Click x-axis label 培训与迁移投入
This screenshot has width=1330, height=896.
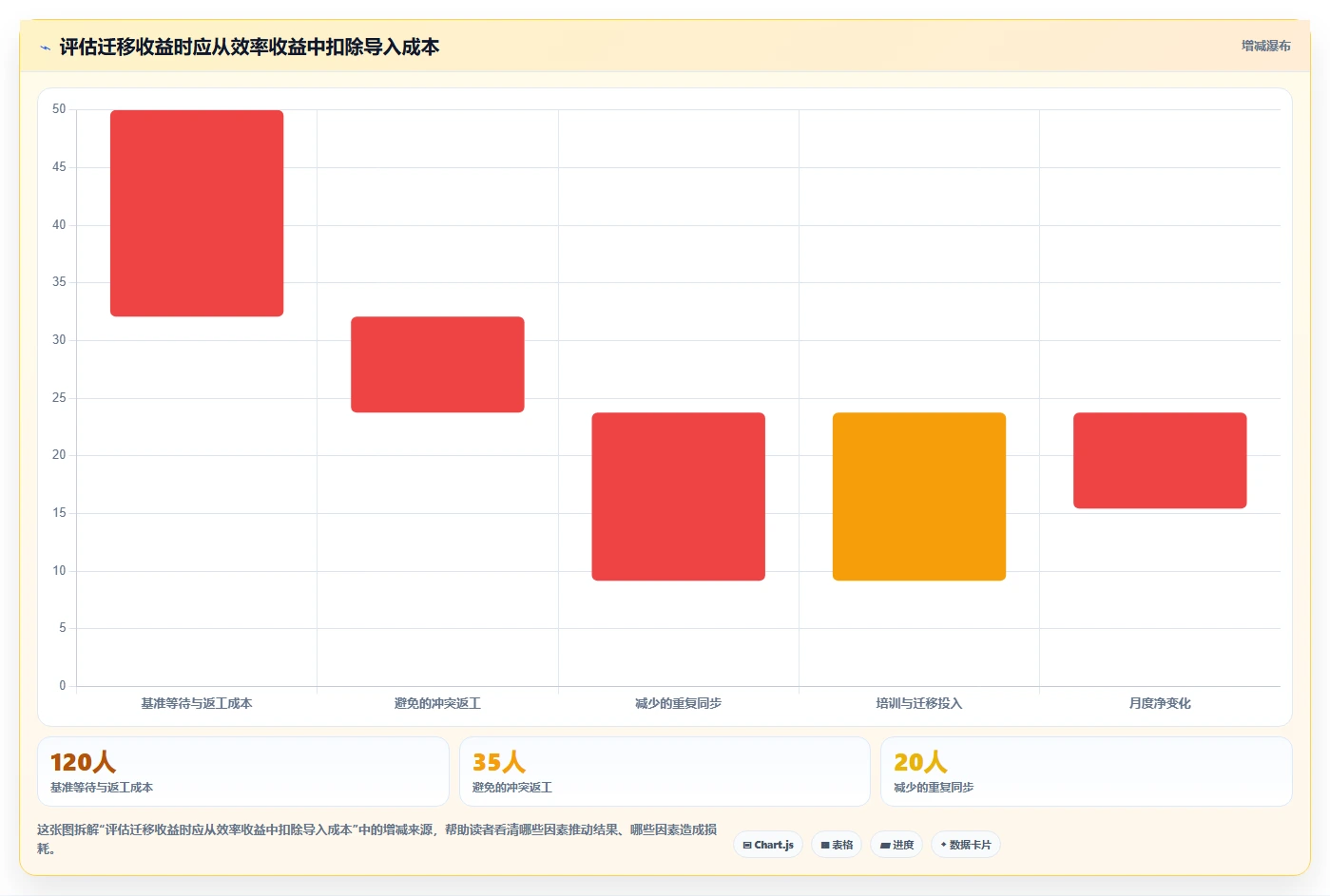[919, 703]
